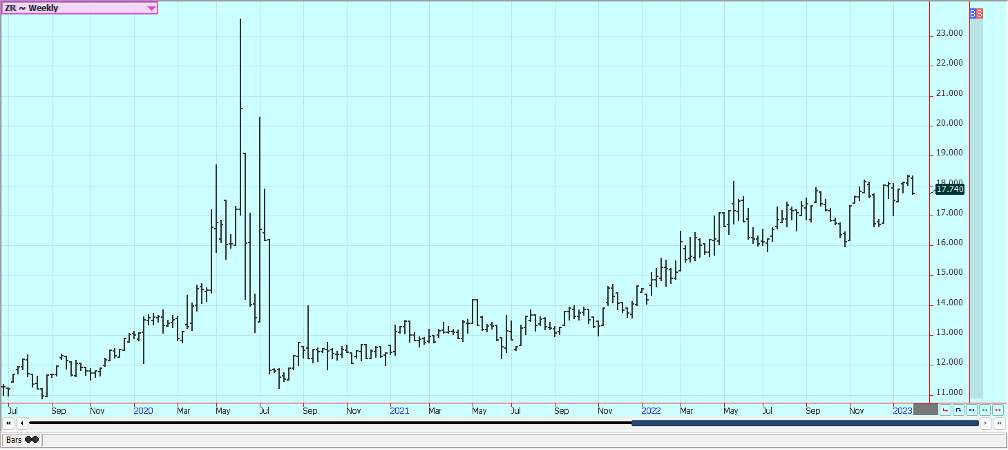Jump to chart start with double-left arrow
Image resolution: width=1008 pixels, height=450 pixels.
(9, 423)
